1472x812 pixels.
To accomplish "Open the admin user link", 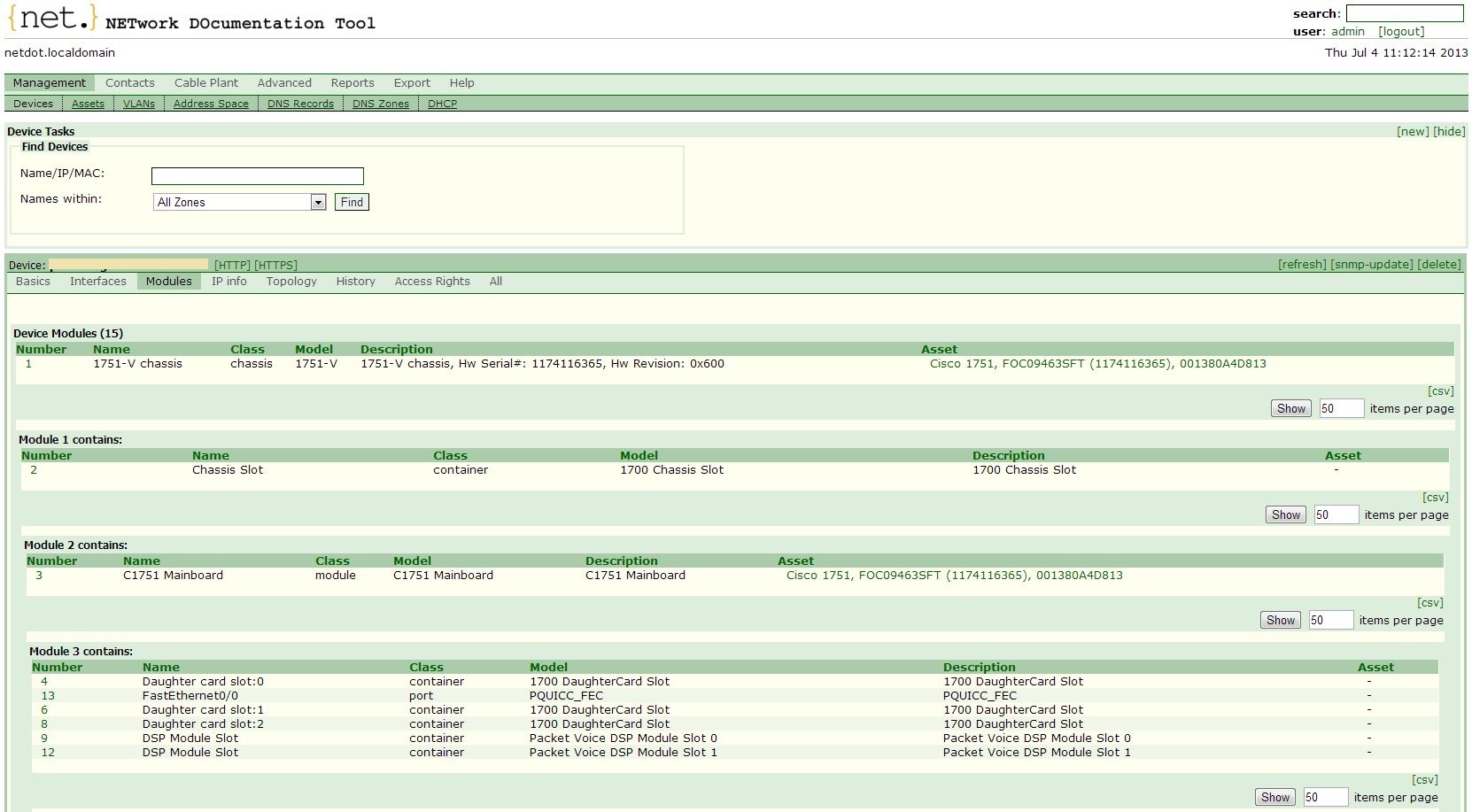I will coord(1347,31).
